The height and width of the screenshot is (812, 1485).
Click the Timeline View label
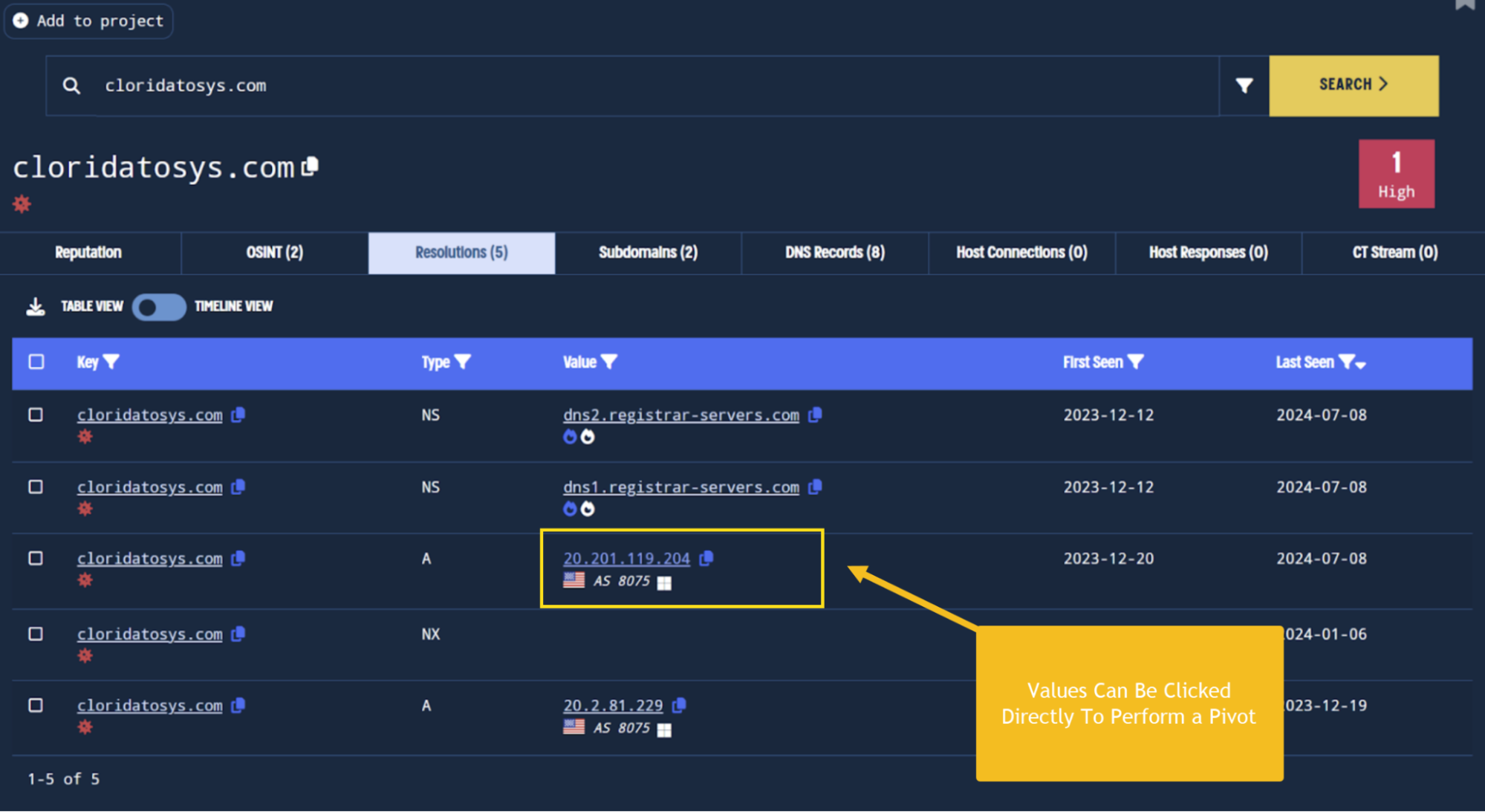pyautogui.click(x=233, y=306)
